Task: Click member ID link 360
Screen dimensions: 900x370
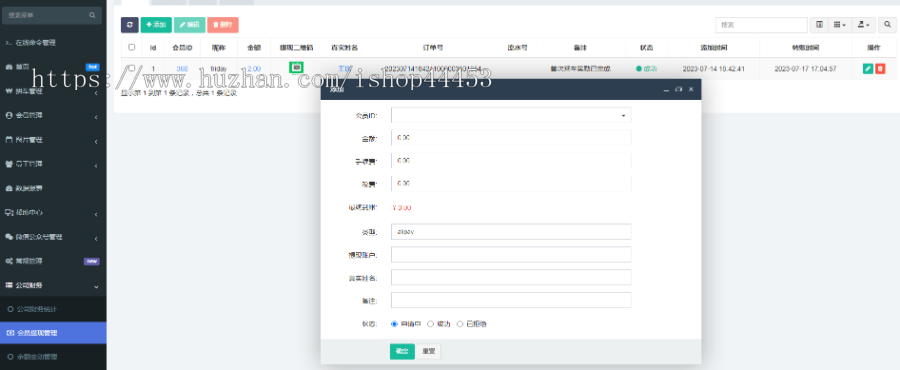Action: [182, 69]
